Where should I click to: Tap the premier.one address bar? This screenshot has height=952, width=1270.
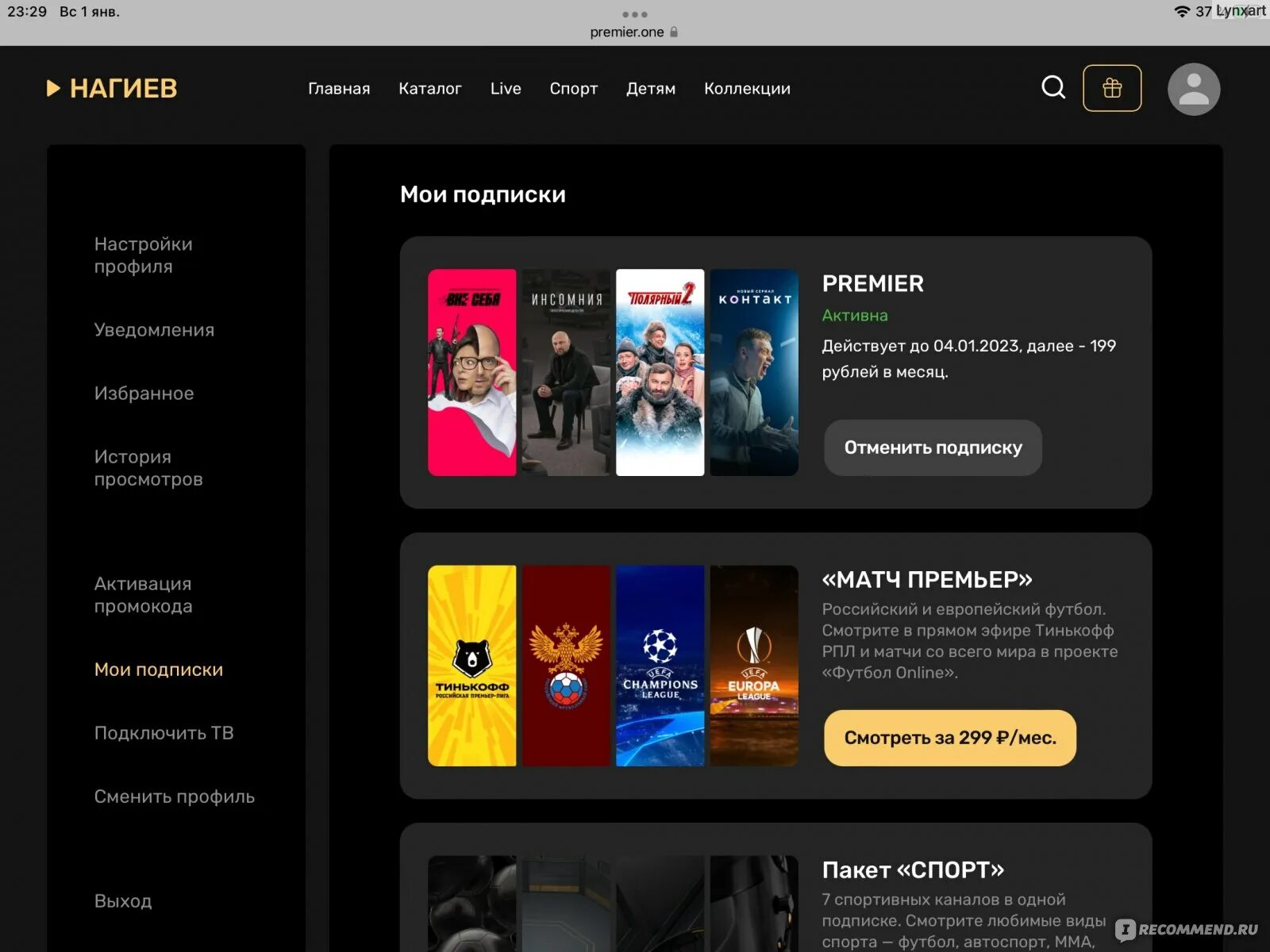coord(634,32)
